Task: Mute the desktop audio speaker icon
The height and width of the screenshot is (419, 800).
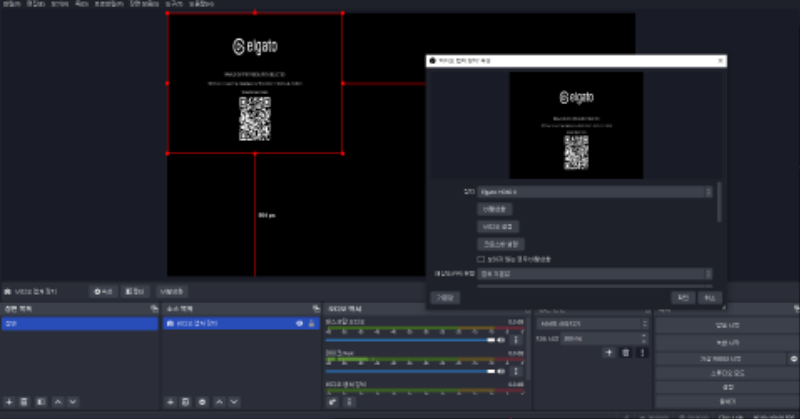Action: pyautogui.click(x=502, y=340)
